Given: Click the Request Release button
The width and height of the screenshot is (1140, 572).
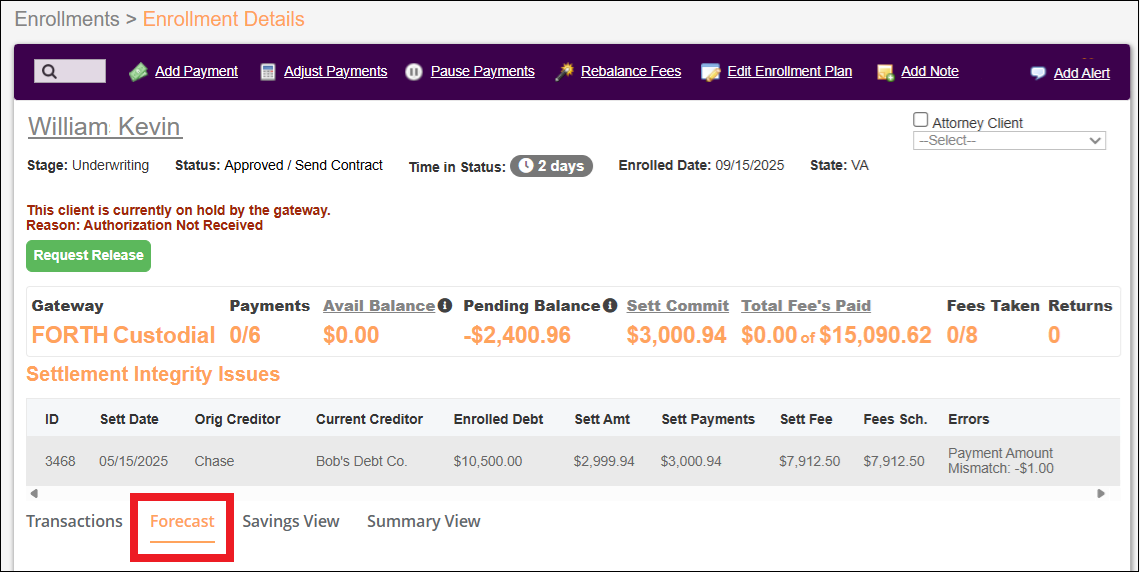Looking at the screenshot, I should (x=89, y=256).
